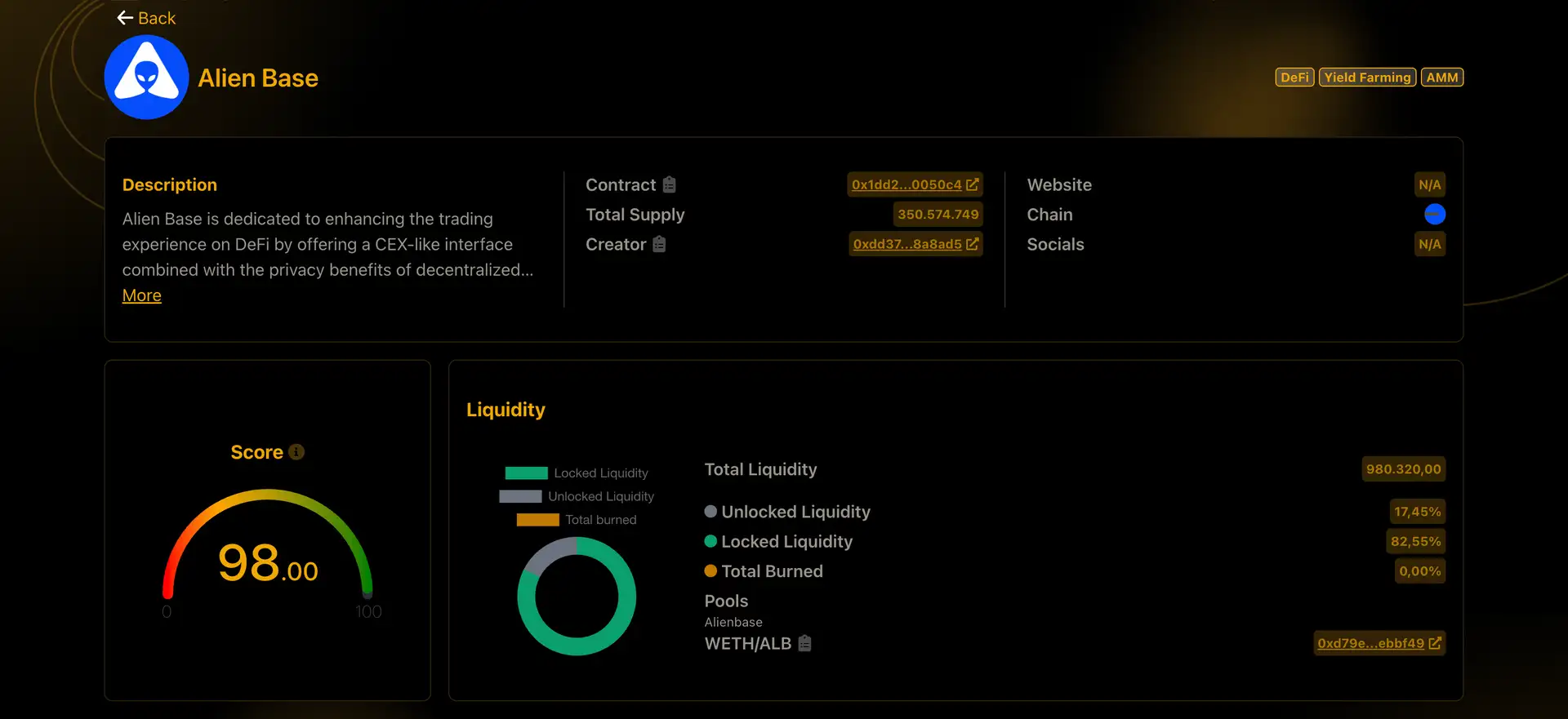Copy the WETH/ALB pool address icon
1568x719 pixels.
point(804,643)
